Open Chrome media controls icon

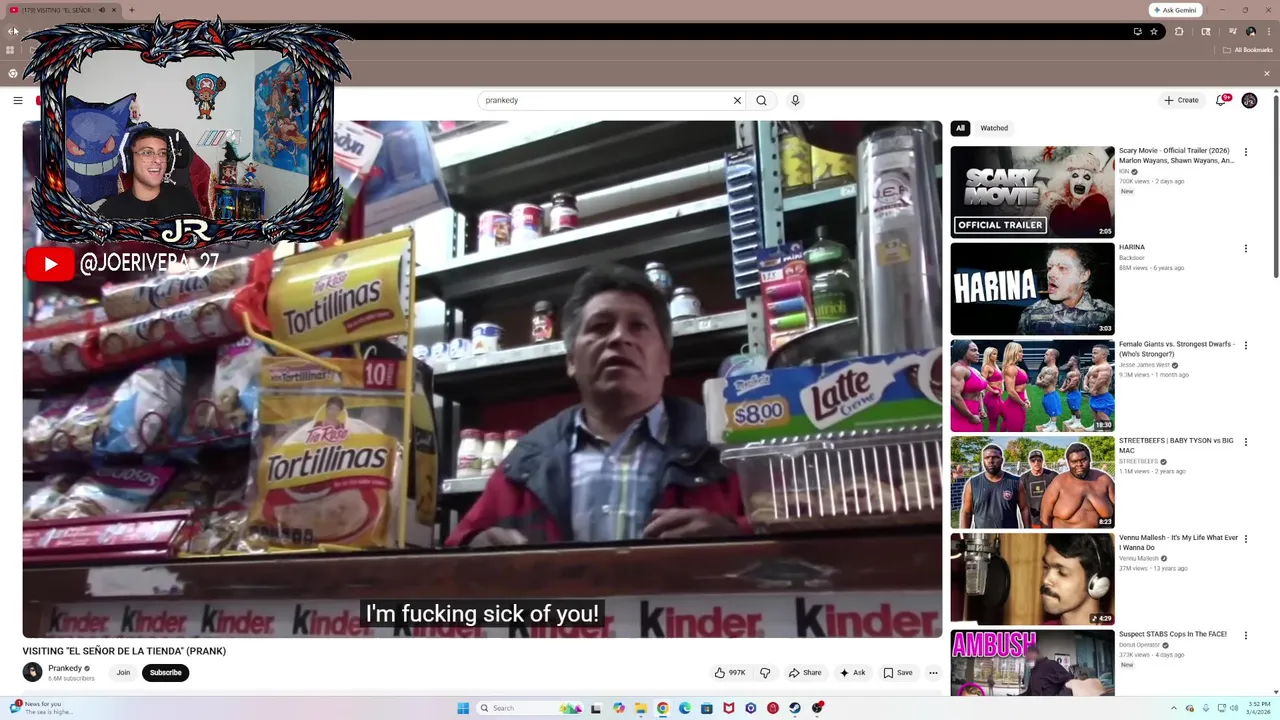1233,31
